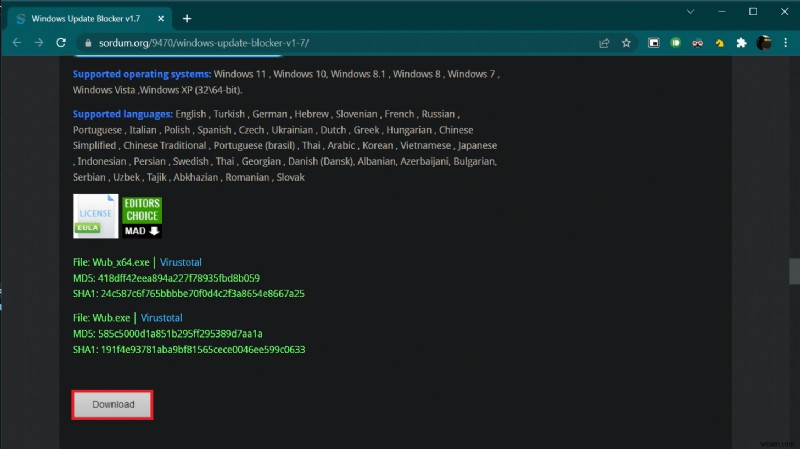This screenshot has width=800, height=449.
Task: Close the Windows Update Blocker tab
Action: 161,18
